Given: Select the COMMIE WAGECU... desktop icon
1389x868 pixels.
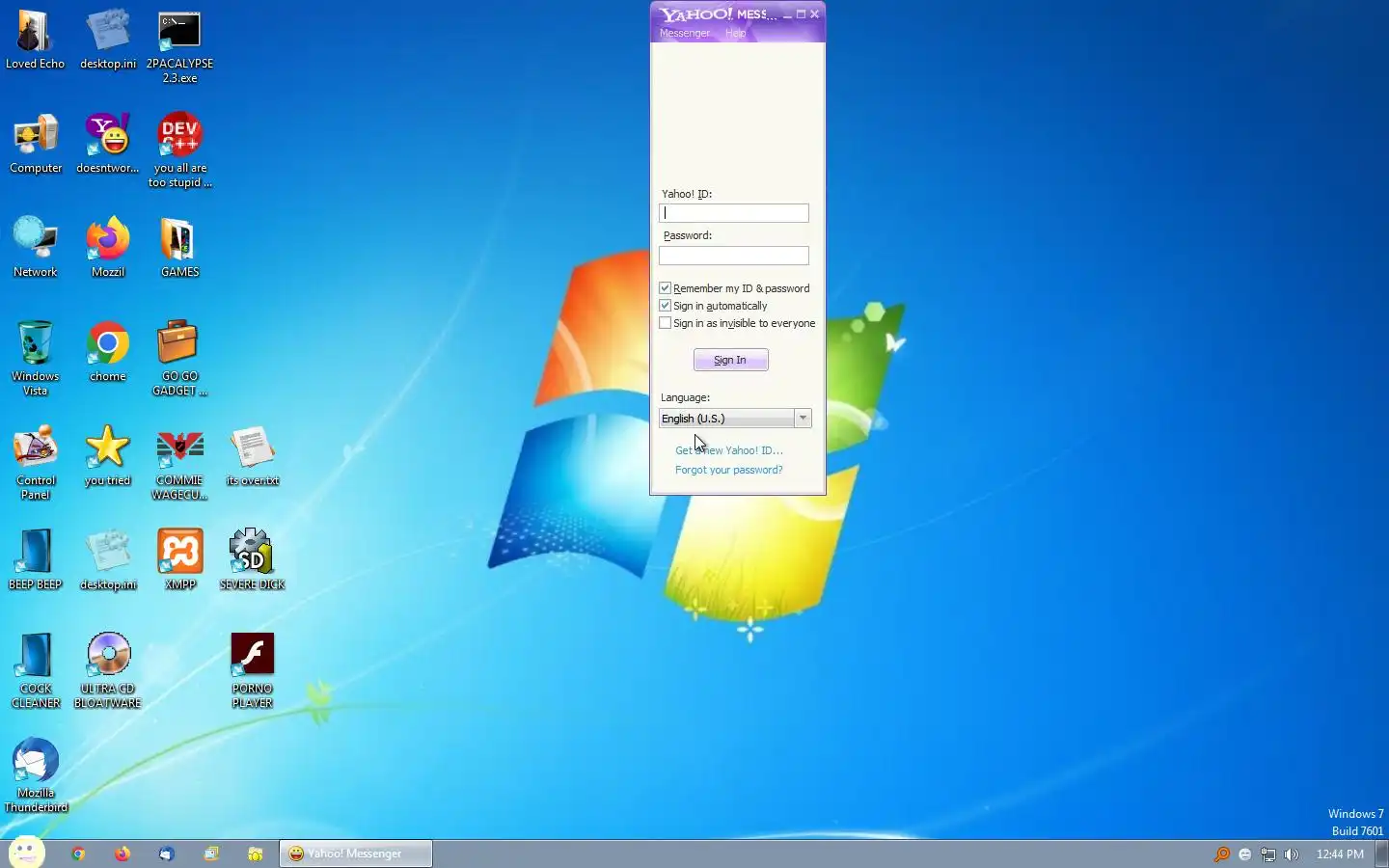Looking at the screenshot, I should point(179,463).
